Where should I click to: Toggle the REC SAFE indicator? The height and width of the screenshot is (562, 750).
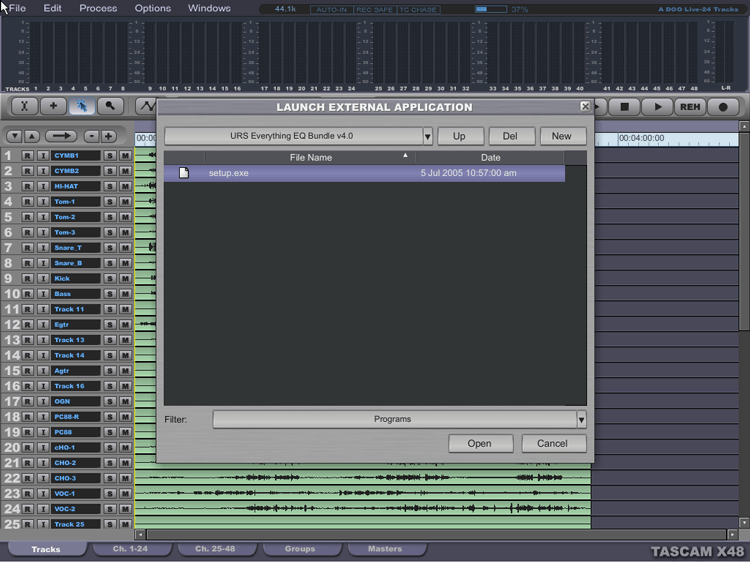pos(375,10)
